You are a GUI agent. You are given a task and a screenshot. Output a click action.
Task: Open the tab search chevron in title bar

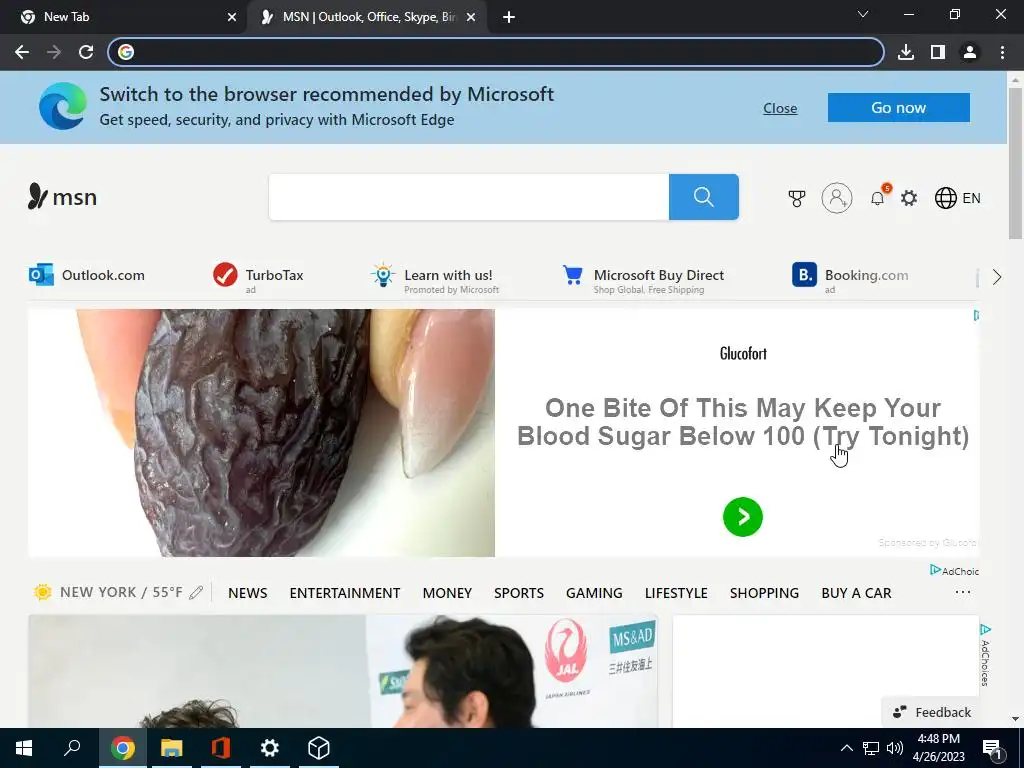[863, 14]
